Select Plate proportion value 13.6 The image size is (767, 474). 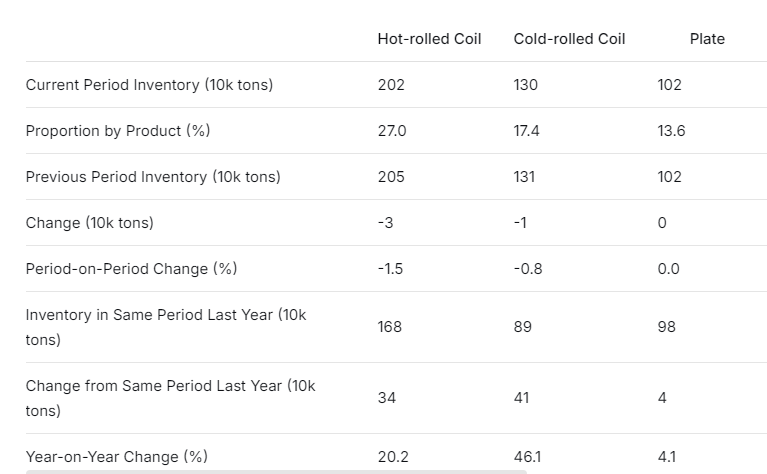click(x=671, y=131)
